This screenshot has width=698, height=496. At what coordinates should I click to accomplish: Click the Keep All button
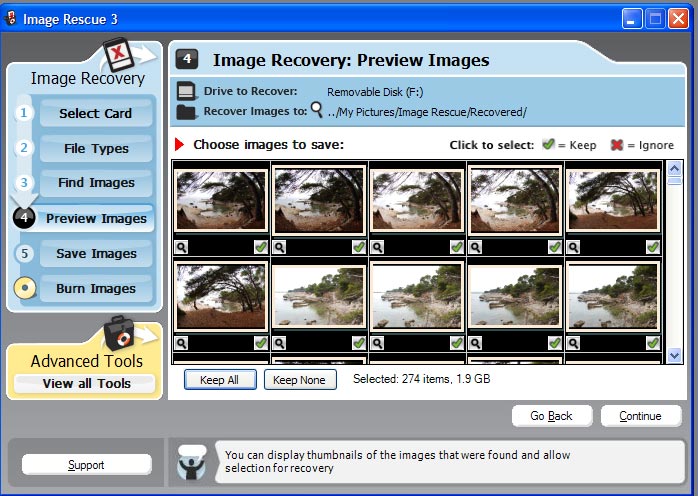[x=220, y=380]
